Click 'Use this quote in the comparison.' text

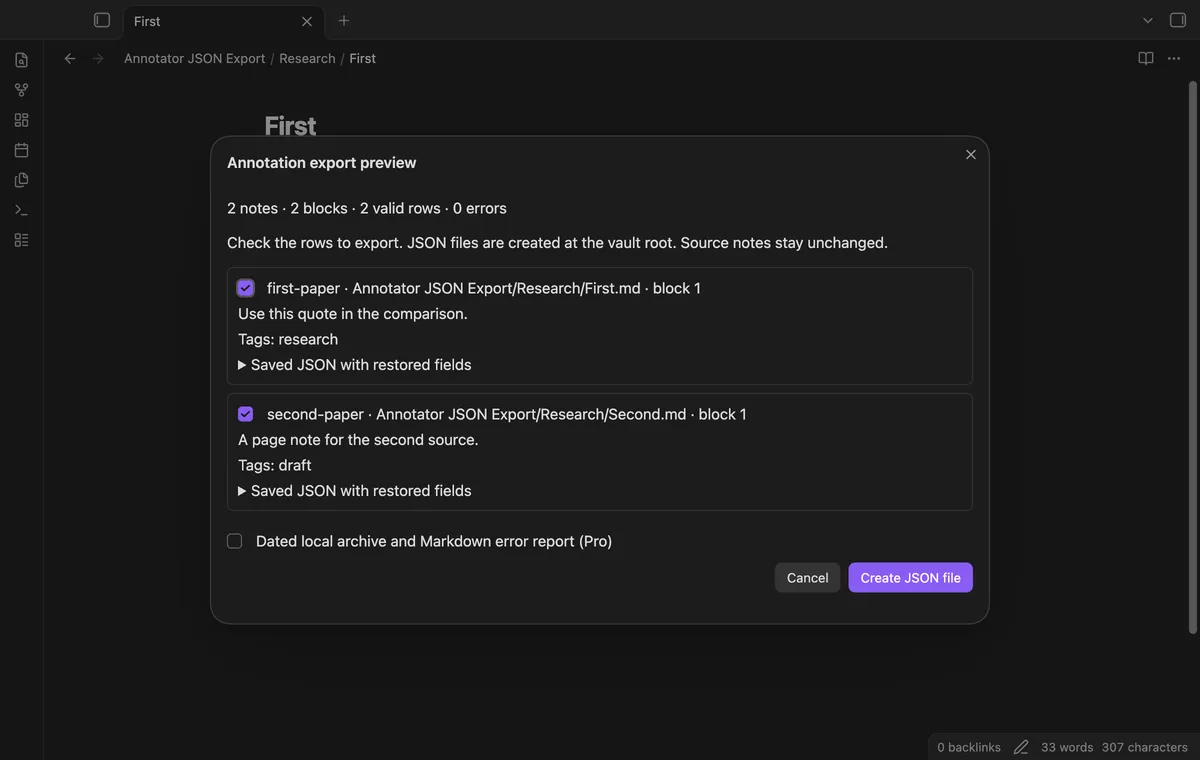point(353,314)
